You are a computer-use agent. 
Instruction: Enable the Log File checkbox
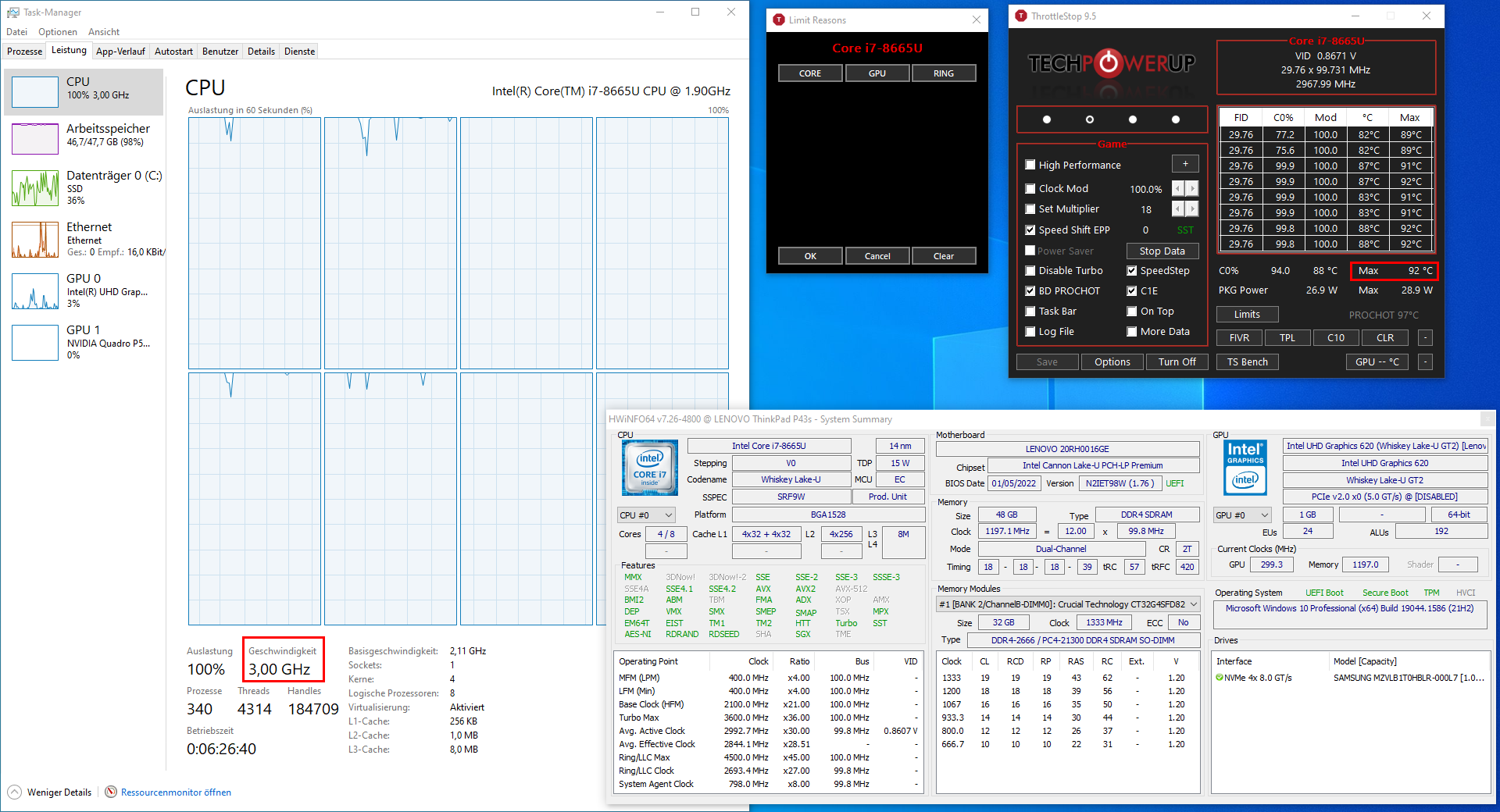pyautogui.click(x=1030, y=331)
